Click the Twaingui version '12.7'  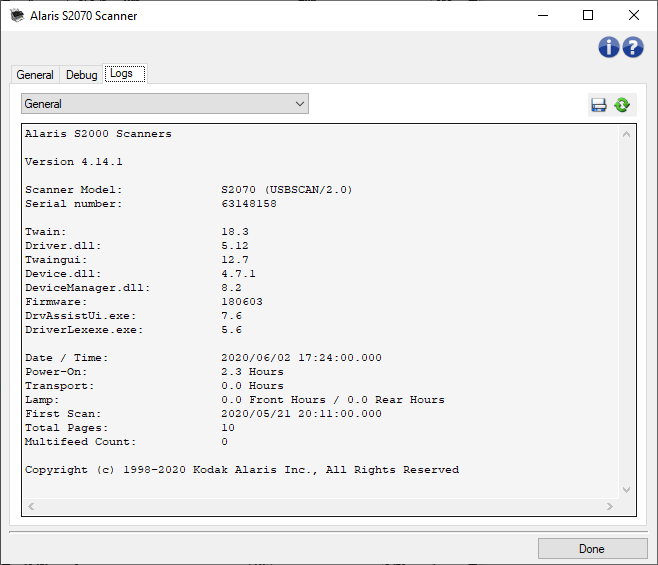pyautogui.click(x=235, y=260)
